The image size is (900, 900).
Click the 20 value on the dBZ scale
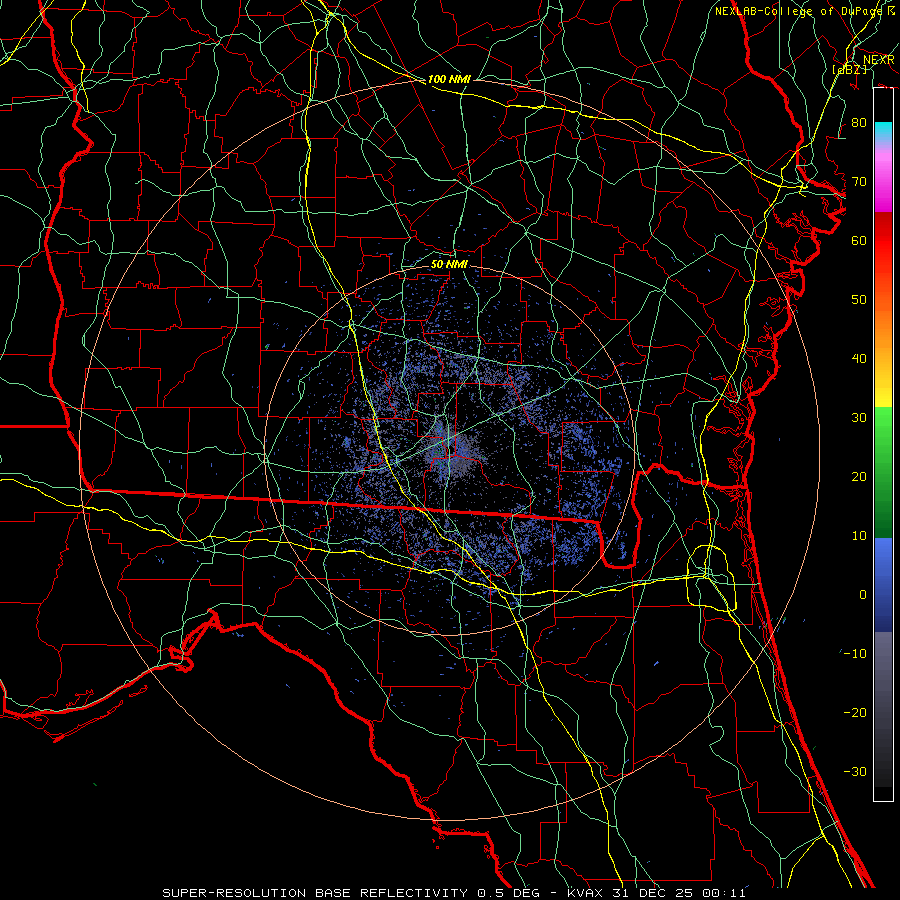859,477
